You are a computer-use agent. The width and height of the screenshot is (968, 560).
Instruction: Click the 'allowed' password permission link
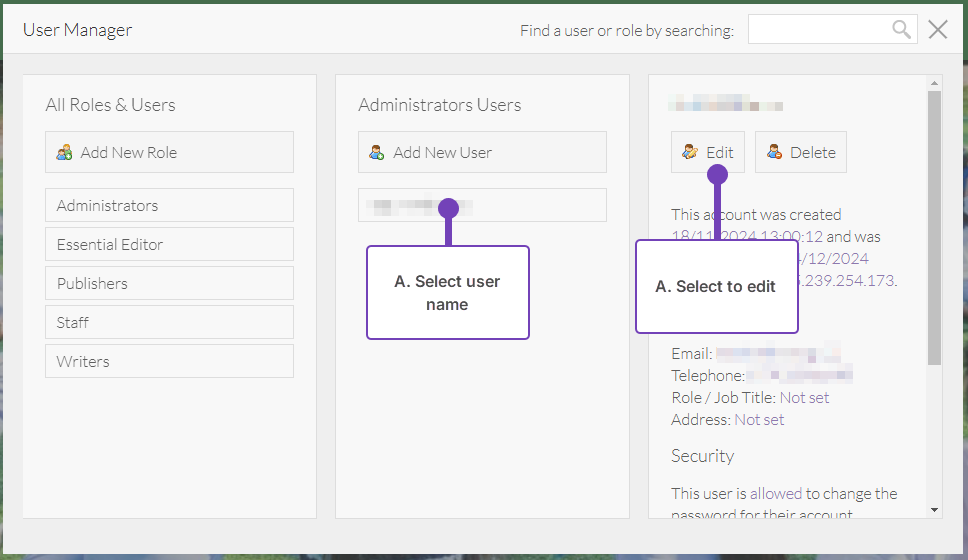(775, 493)
